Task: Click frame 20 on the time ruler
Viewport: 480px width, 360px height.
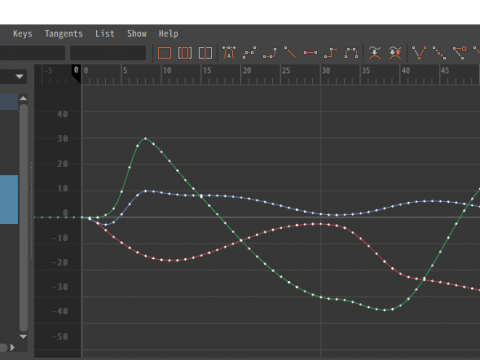Action: pyautogui.click(x=247, y=71)
